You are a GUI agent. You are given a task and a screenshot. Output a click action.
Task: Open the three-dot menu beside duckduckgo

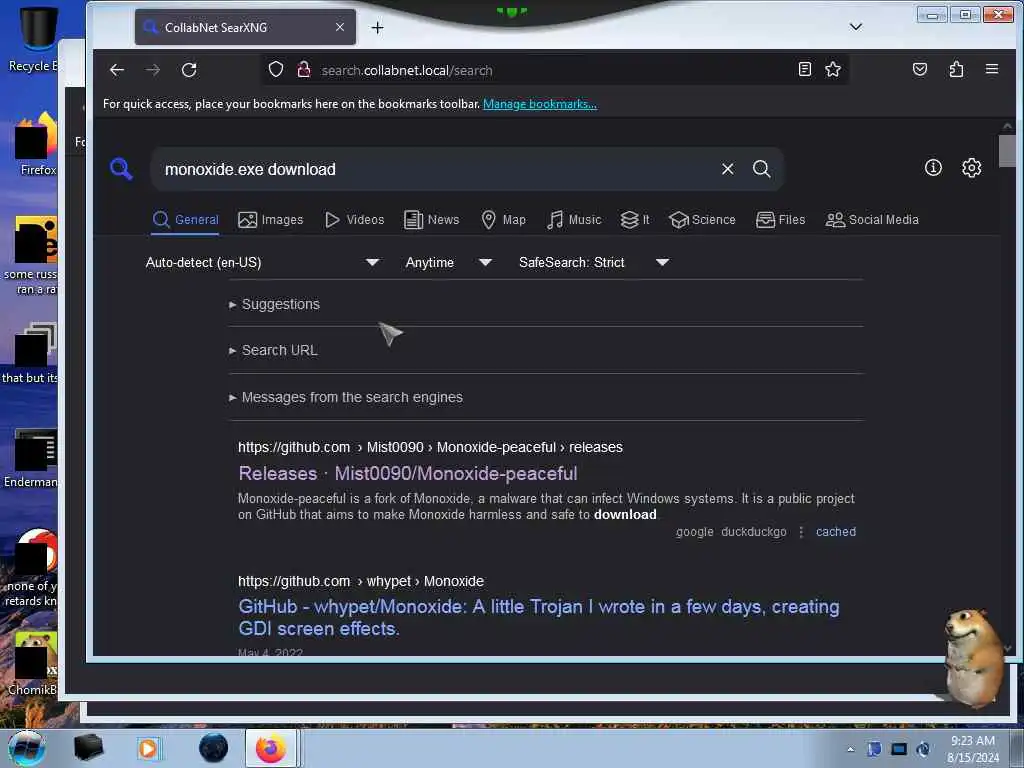pyautogui.click(x=801, y=532)
